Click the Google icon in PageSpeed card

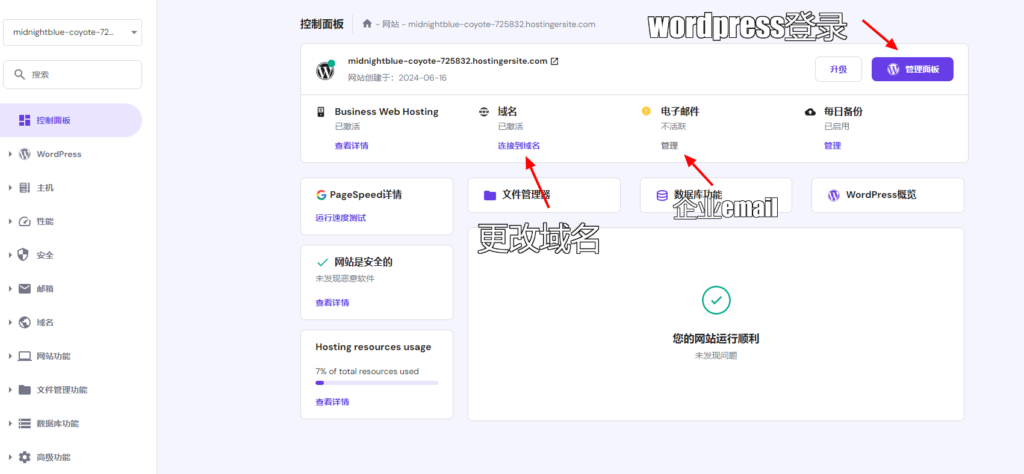322,195
